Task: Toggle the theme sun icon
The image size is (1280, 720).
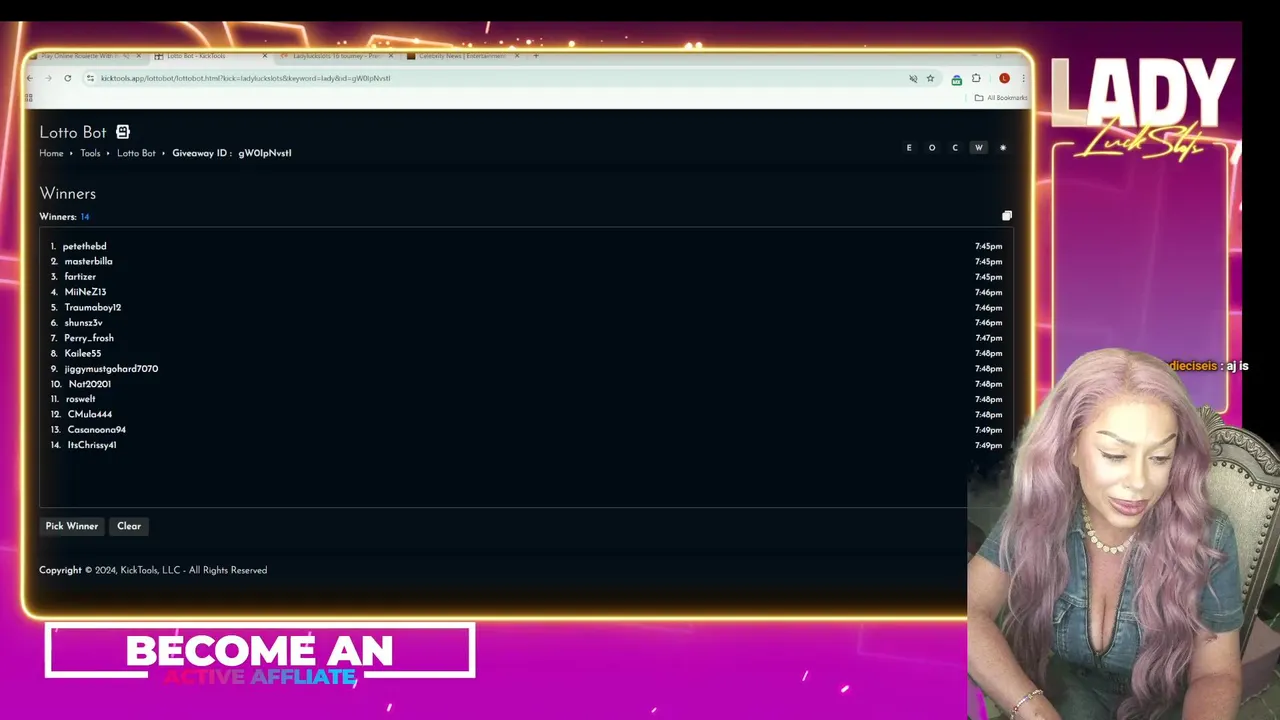Action: [1003, 148]
